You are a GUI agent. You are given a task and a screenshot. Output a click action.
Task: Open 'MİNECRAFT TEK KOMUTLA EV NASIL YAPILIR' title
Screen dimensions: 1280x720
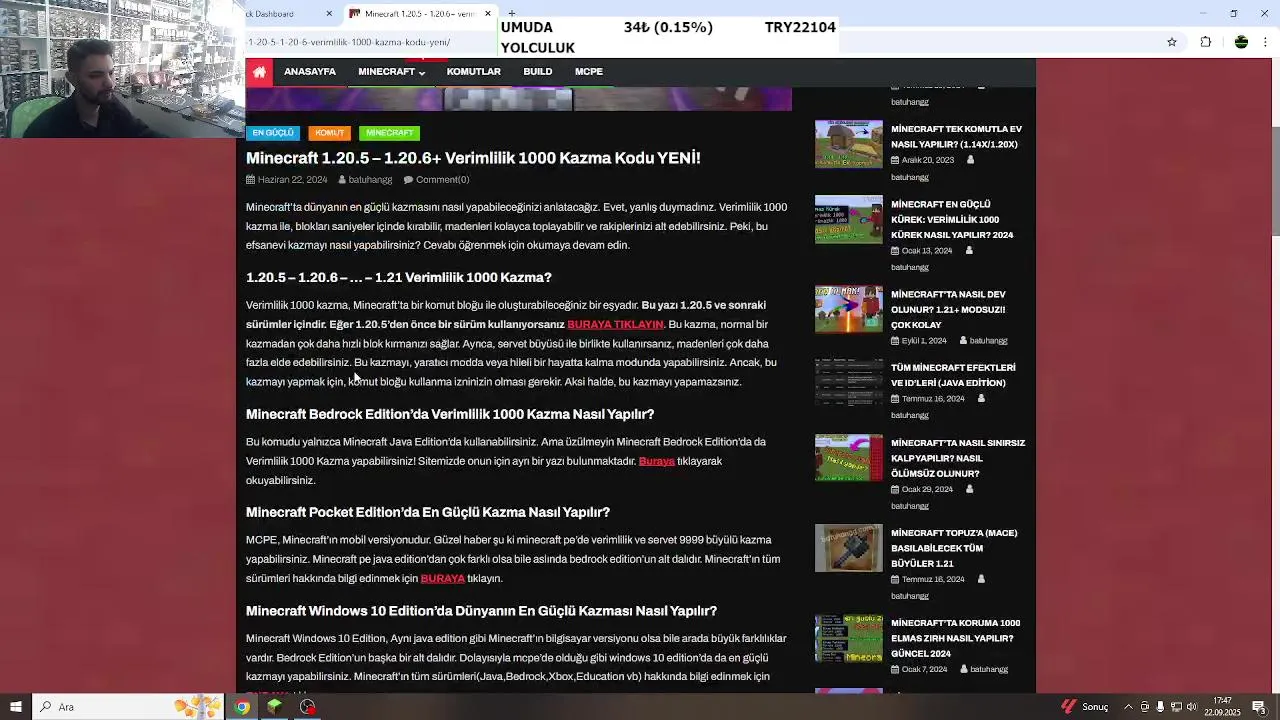coord(956,137)
